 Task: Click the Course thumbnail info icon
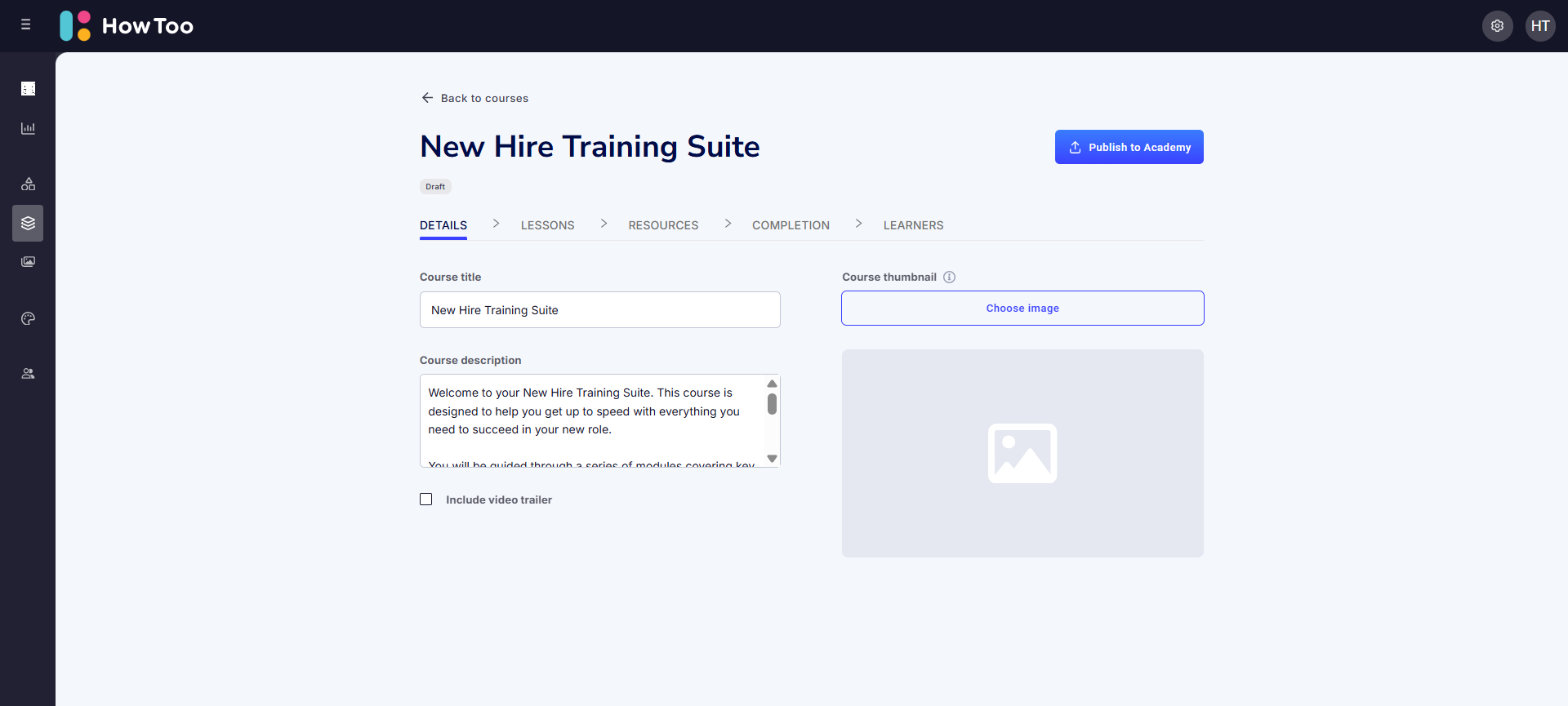[949, 278]
